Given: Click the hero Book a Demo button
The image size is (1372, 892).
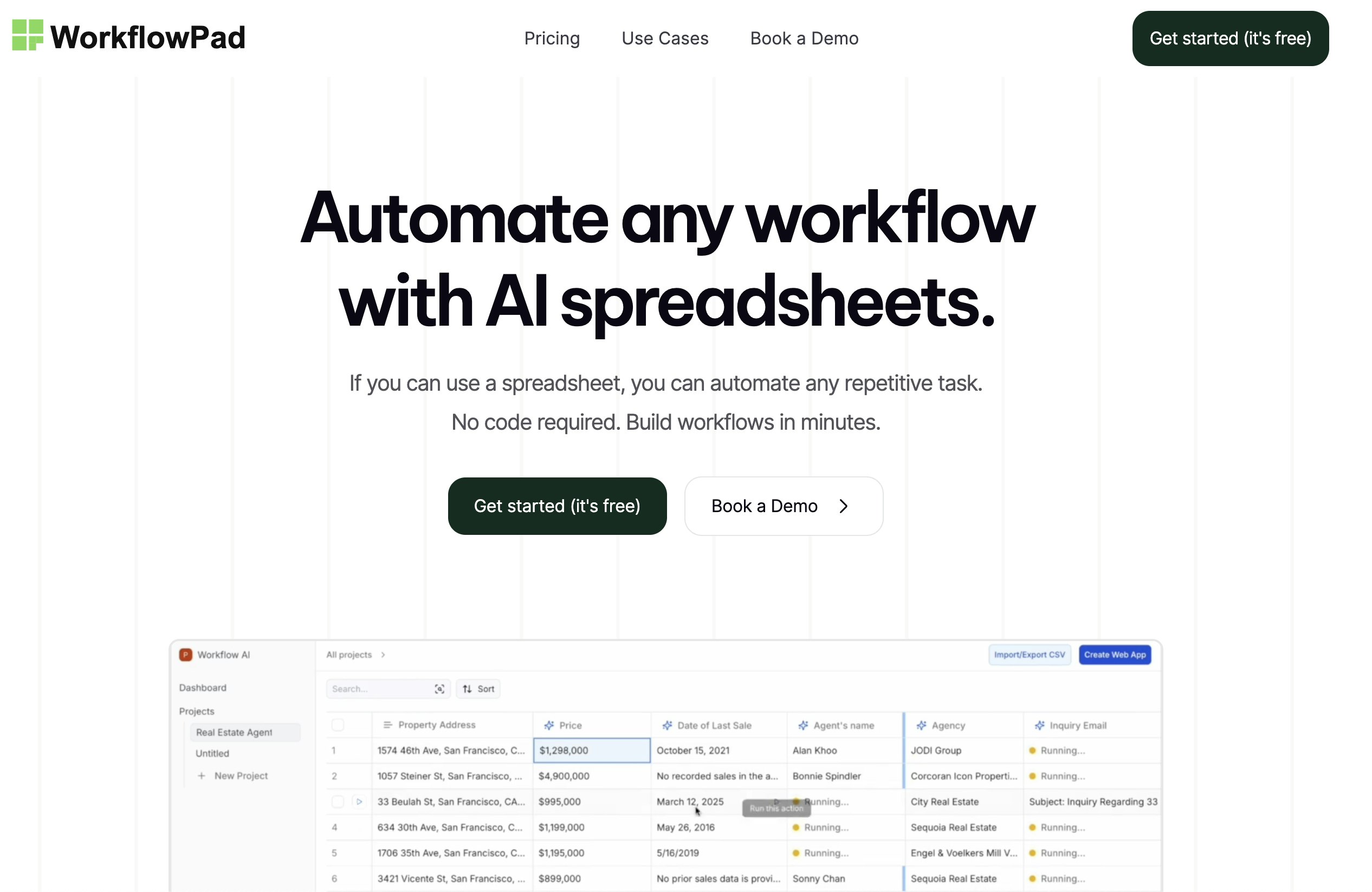Looking at the screenshot, I should (x=784, y=506).
